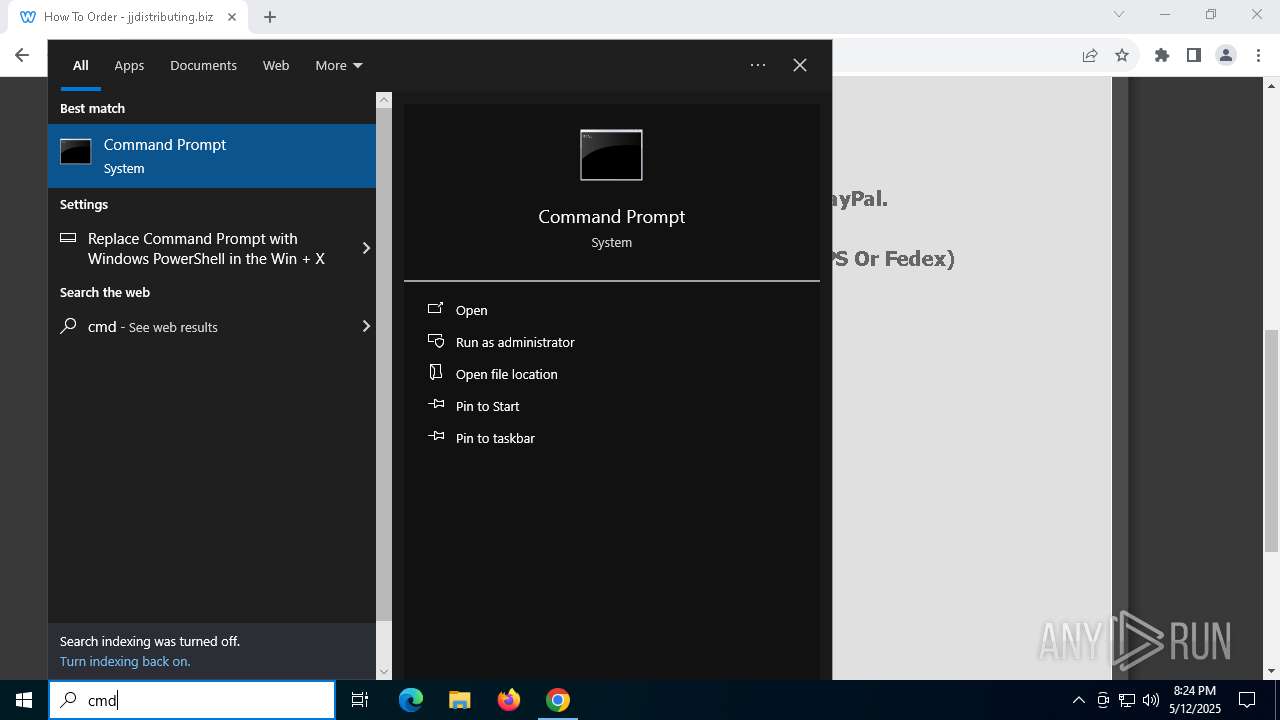Expand the More filter dropdown
This screenshot has height=720, width=1280.
tap(338, 65)
